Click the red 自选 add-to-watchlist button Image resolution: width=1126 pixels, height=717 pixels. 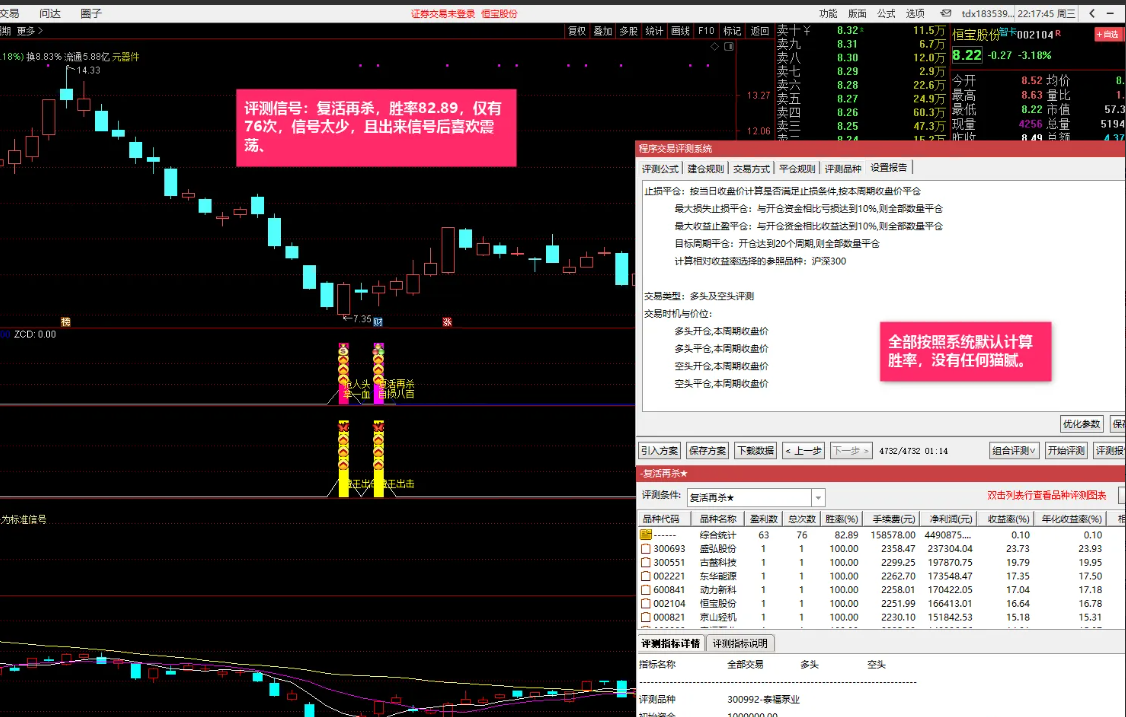coord(1108,34)
